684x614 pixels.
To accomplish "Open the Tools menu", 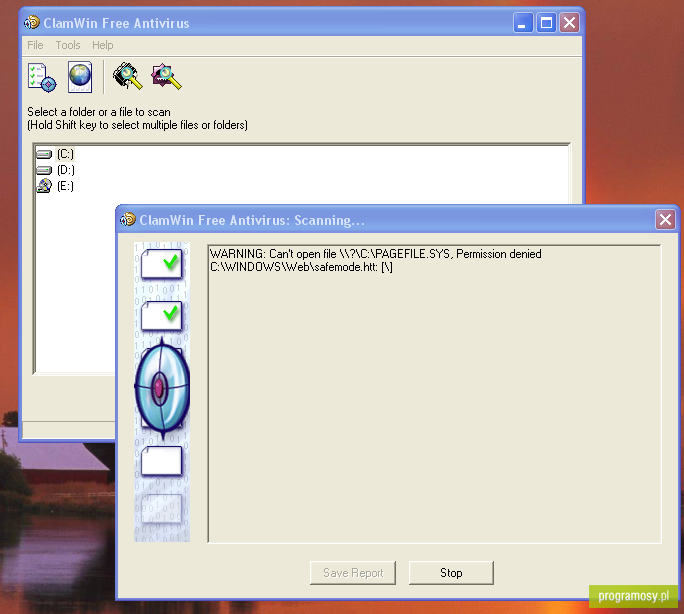I will click(68, 45).
